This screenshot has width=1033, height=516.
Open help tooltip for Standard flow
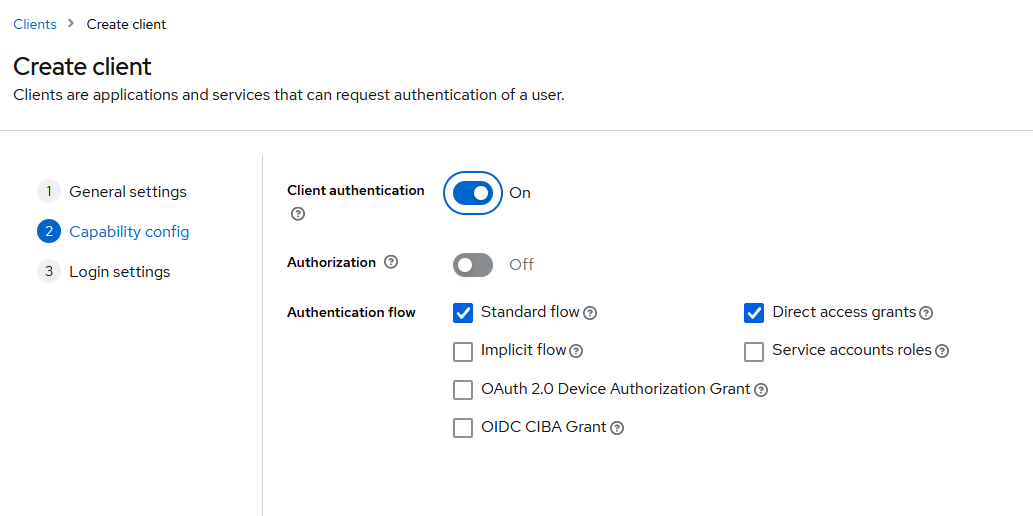tap(590, 313)
